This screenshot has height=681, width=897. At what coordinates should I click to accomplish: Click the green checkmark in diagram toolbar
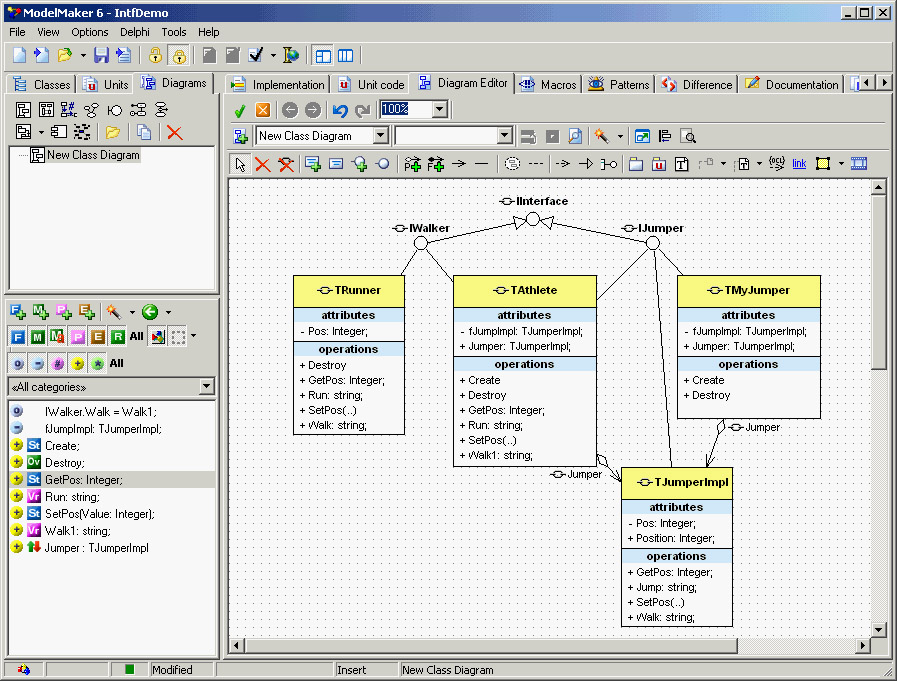click(239, 110)
